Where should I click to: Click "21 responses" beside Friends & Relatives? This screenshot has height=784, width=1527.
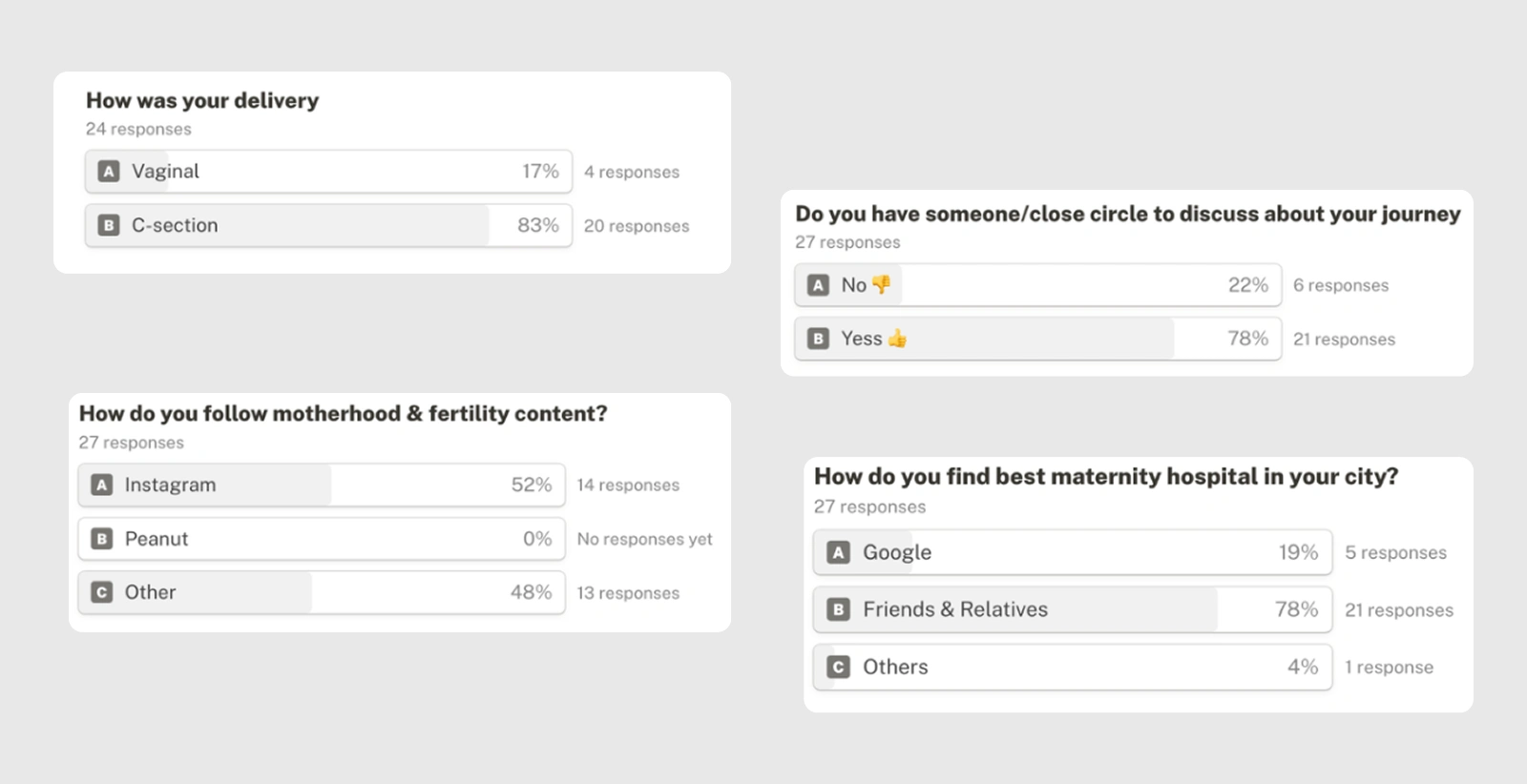pyautogui.click(x=1398, y=610)
